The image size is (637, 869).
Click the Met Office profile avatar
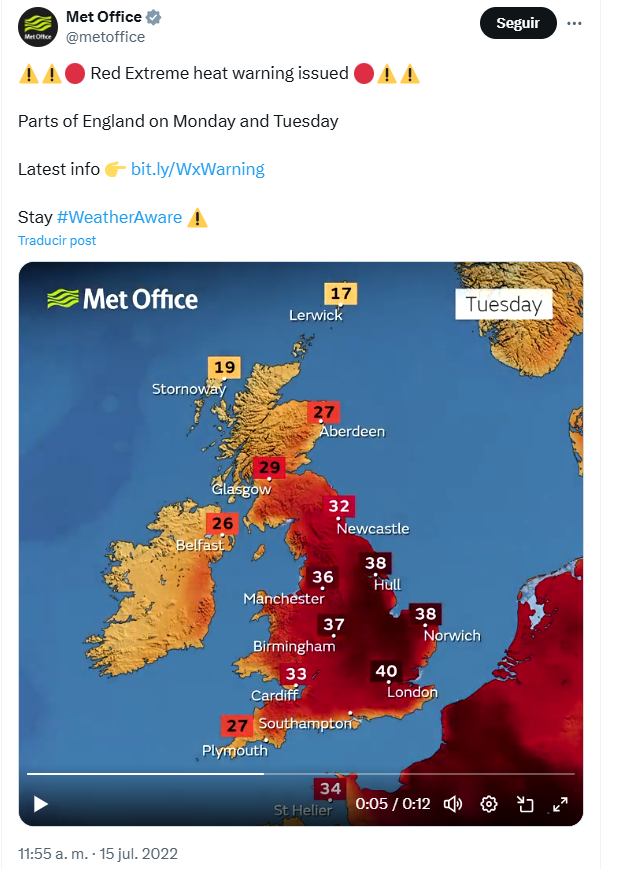pyautogui.click(x=38, y=27)
